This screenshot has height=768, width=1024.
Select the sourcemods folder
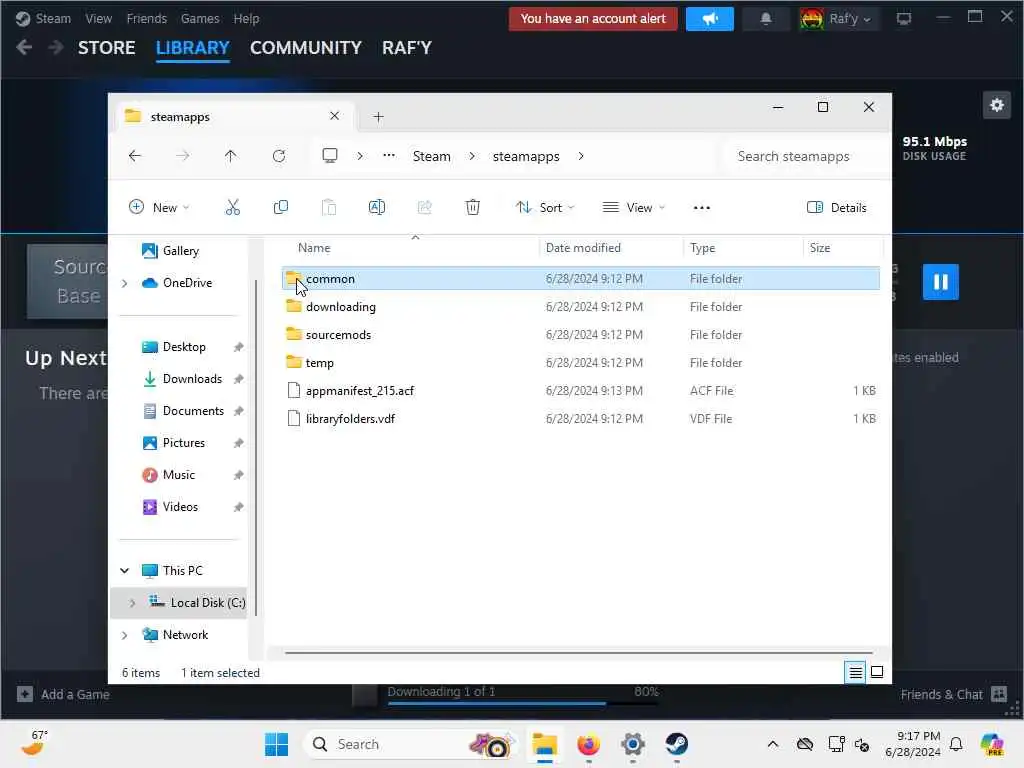pyautogui.click(x=581, y=335)
